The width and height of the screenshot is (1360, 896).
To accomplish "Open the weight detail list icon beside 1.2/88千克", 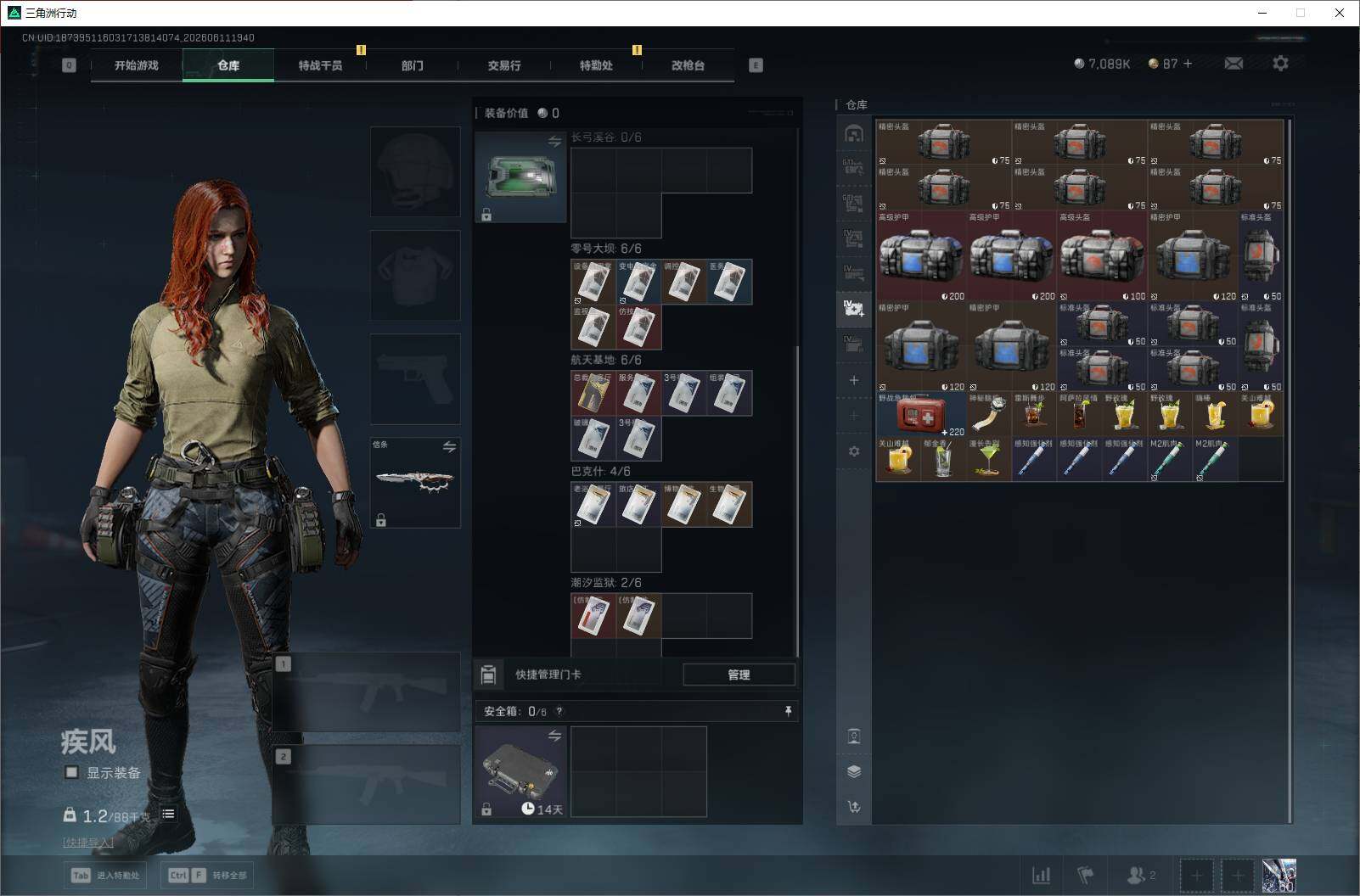I will pos(168,815).
